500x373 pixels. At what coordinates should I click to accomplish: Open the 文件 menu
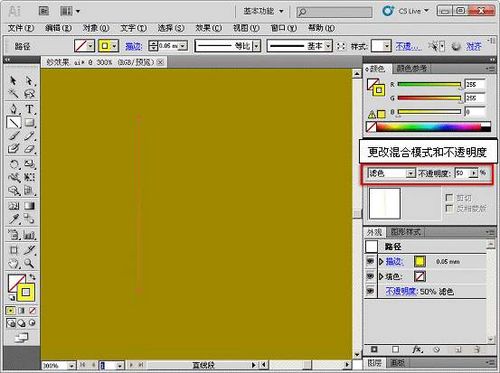coord(21,28)
